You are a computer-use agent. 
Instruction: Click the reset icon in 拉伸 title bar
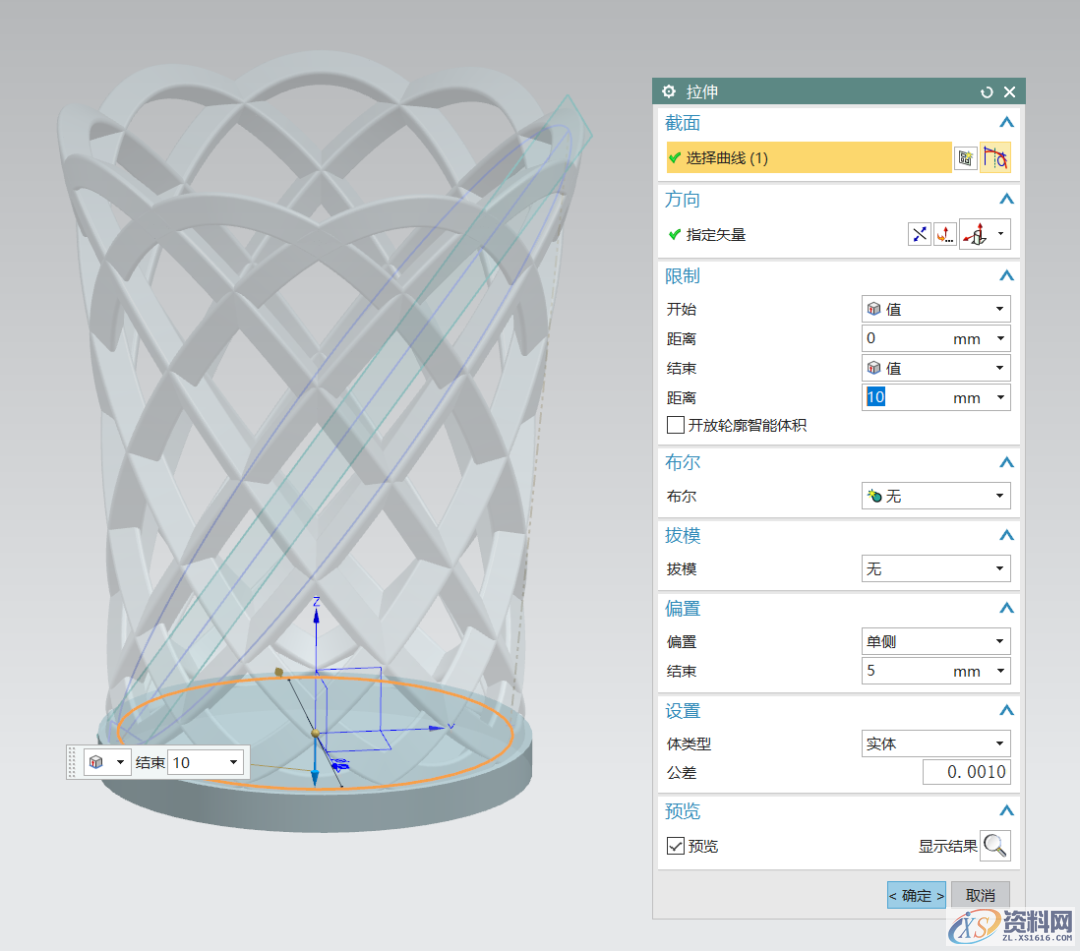[987, 92]
